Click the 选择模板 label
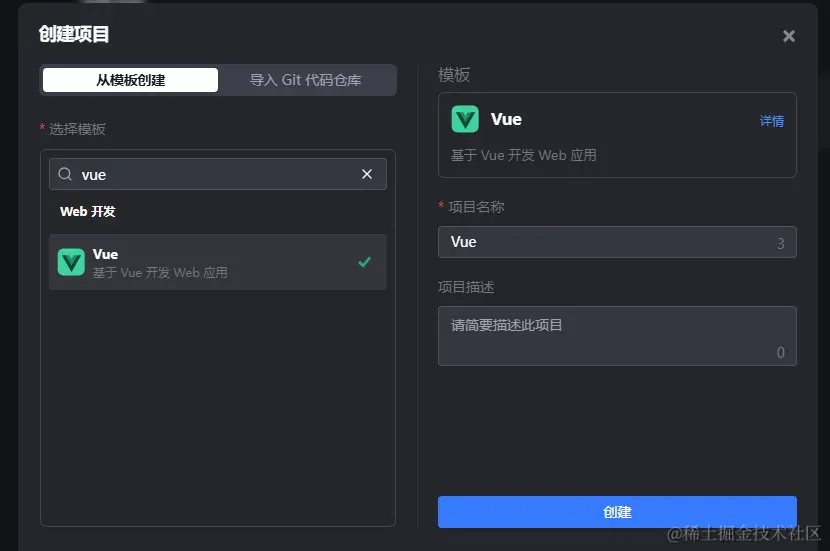 click(x=77, y=129)
